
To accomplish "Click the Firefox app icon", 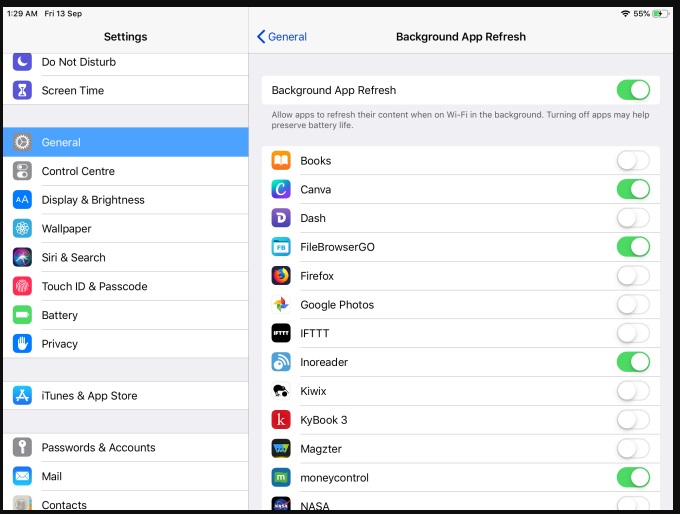I will 281,275.
